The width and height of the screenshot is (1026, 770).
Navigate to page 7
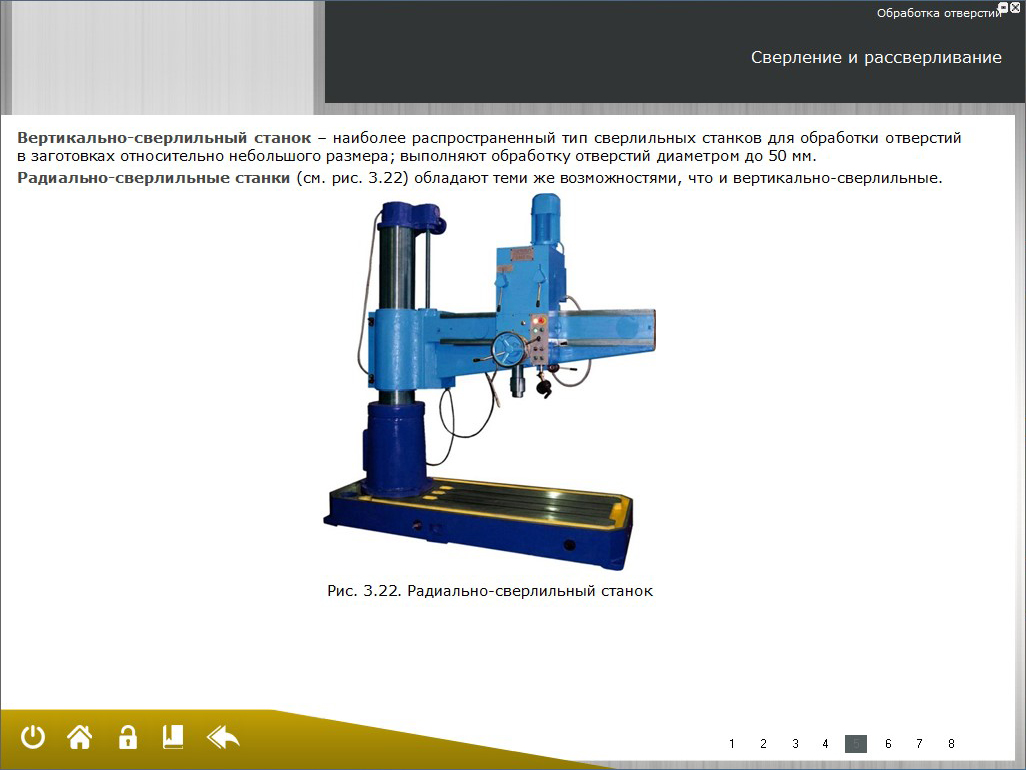pyautogui.click(x=919, y=744)
